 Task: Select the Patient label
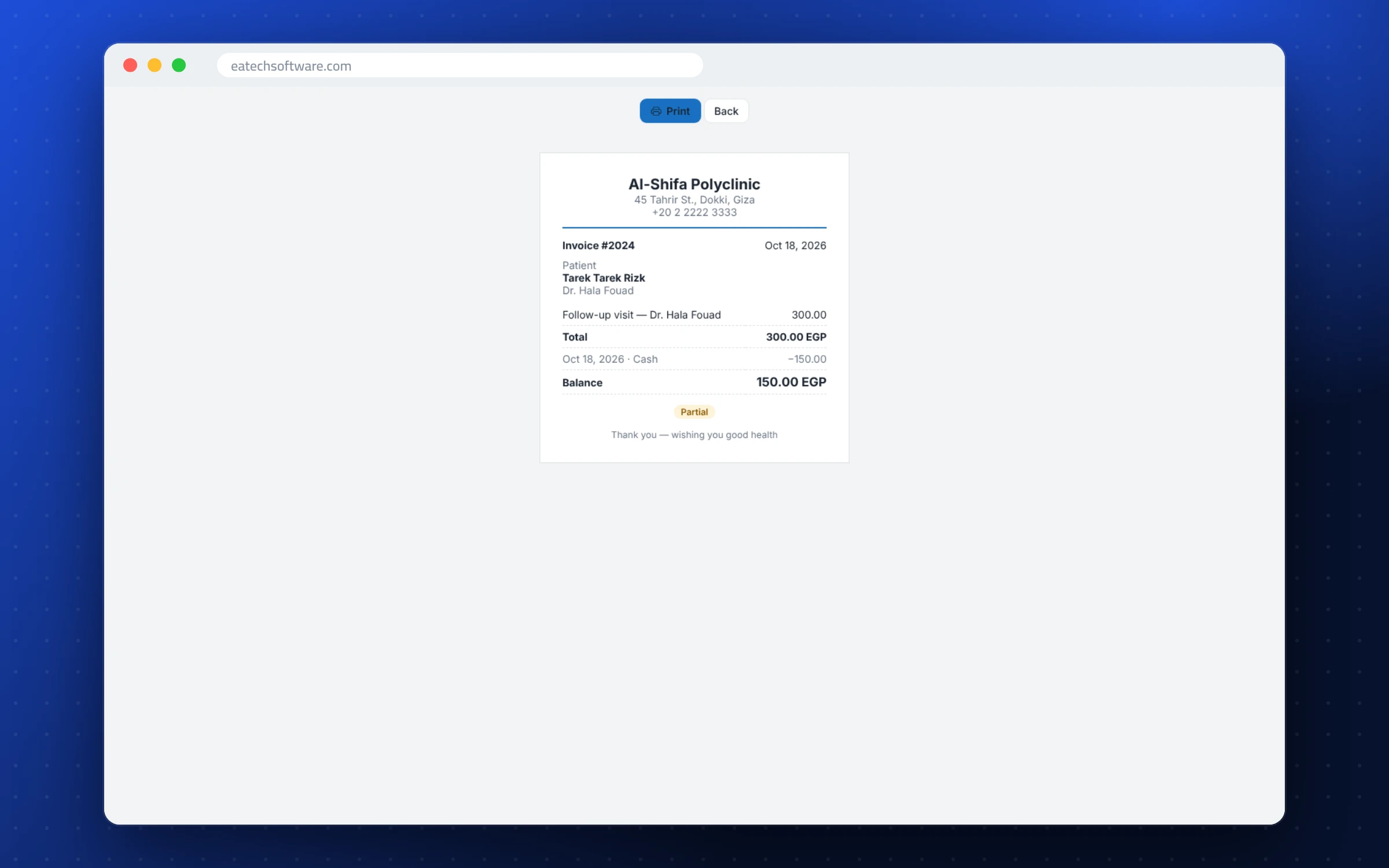coord(579,265)
